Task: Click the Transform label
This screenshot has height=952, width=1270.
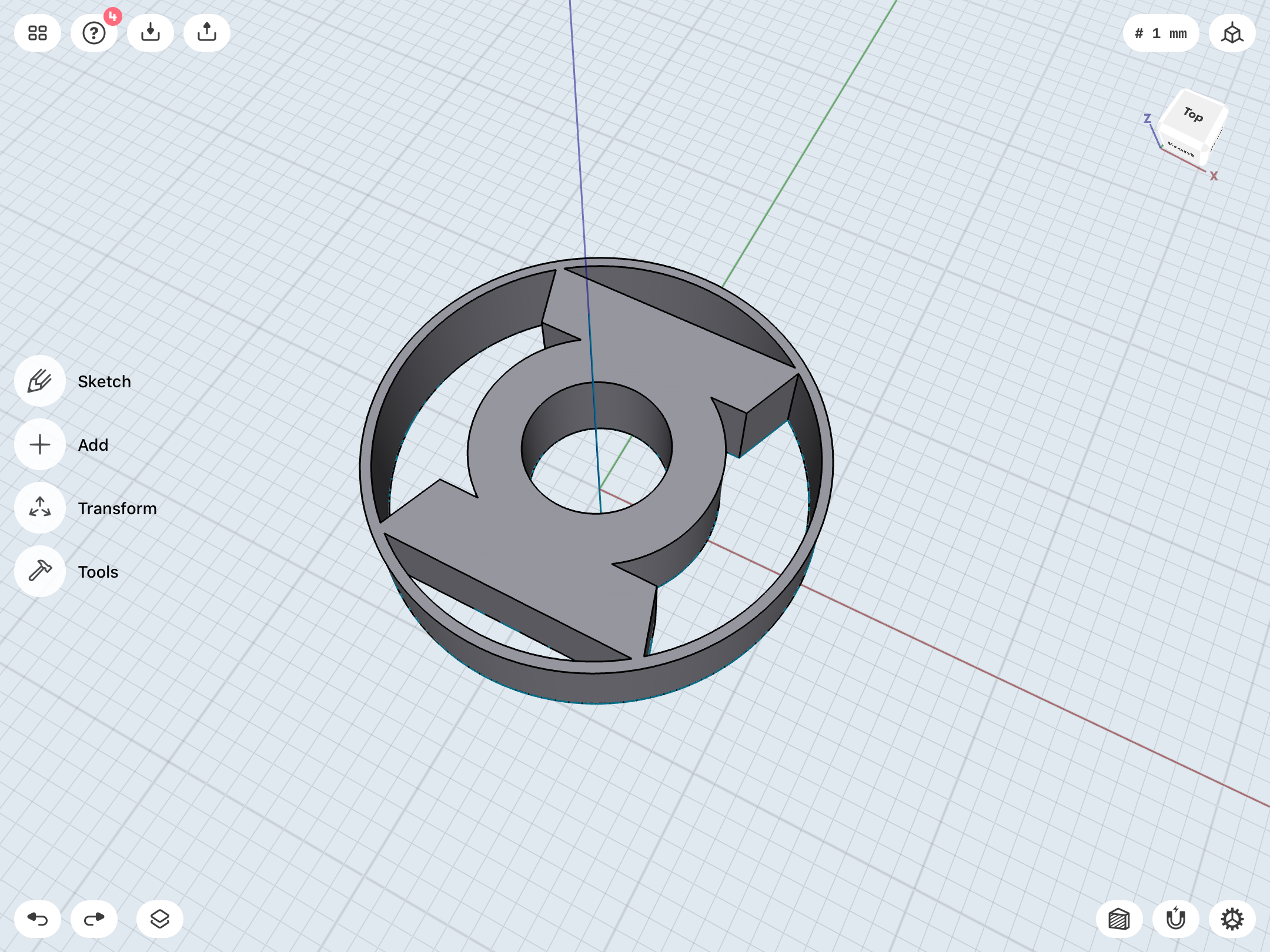Action: pos(118,508)
